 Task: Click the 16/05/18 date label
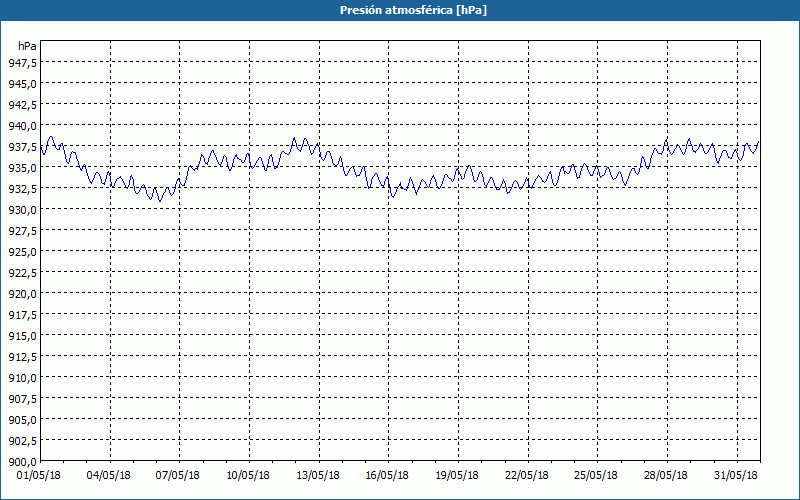click(x=387, y=476)
